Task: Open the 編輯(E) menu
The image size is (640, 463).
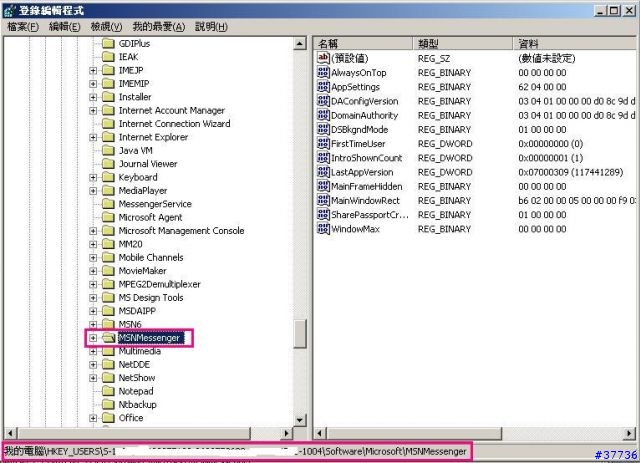Action: click(x=64, y=27)
